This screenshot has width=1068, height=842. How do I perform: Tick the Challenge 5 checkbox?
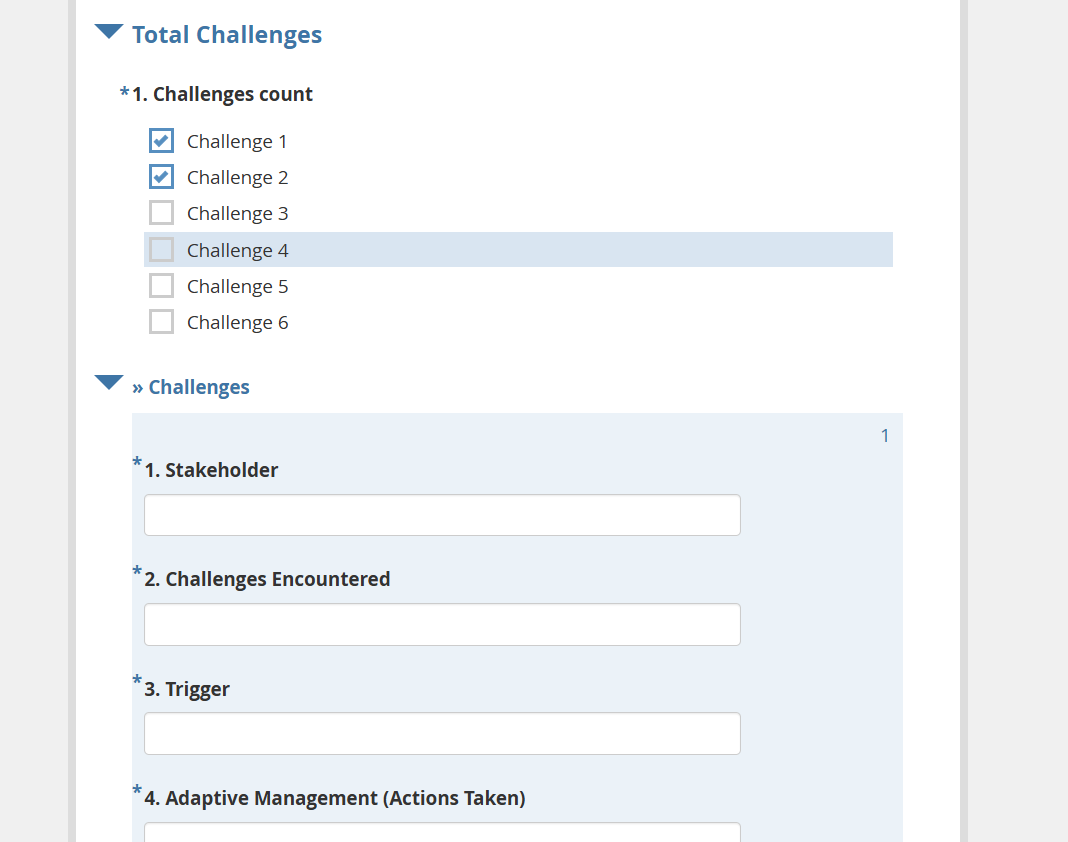[x=161, y=286]
